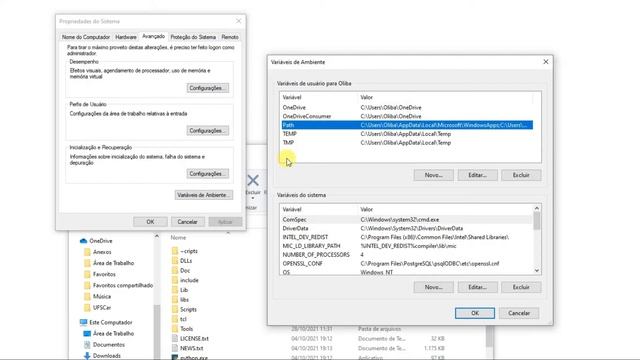Click Editar under system variables

478,287
